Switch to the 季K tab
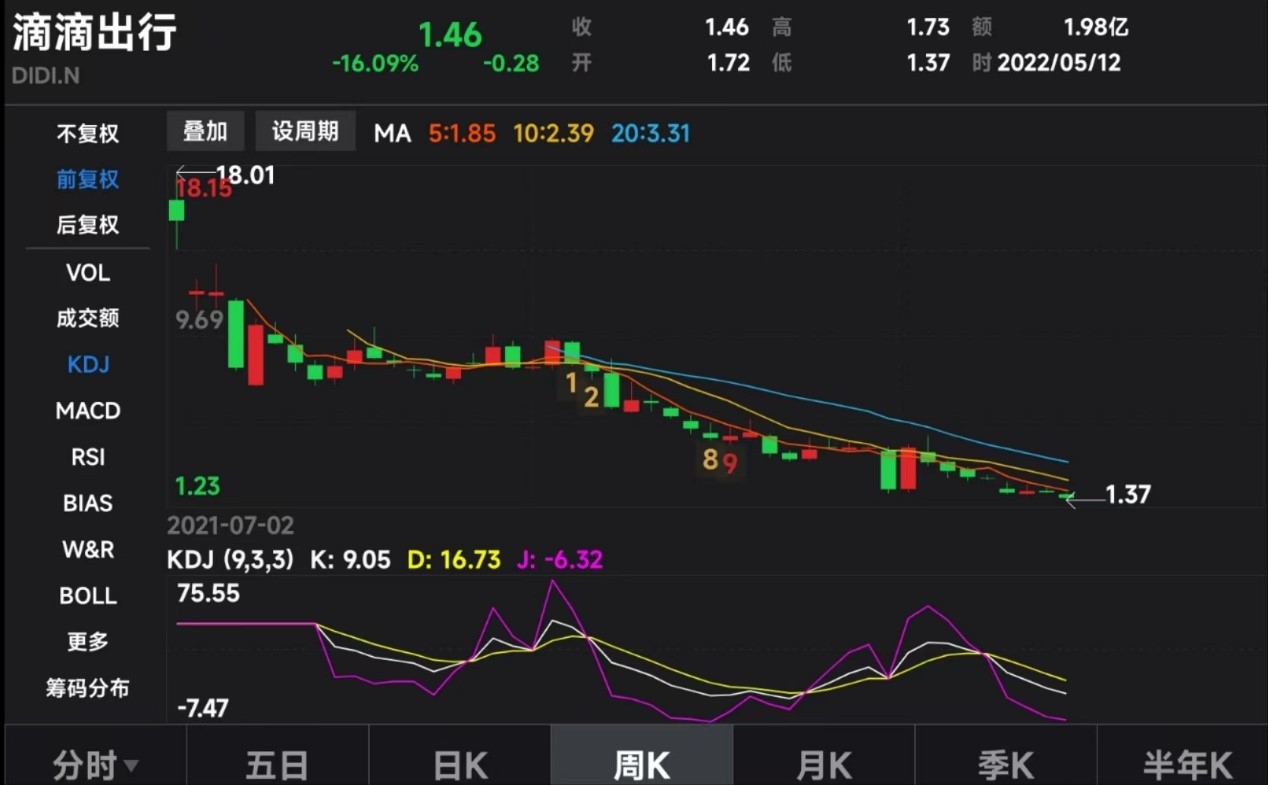This screenshot has height=785, width=1268. click(x=1006, y=766)
